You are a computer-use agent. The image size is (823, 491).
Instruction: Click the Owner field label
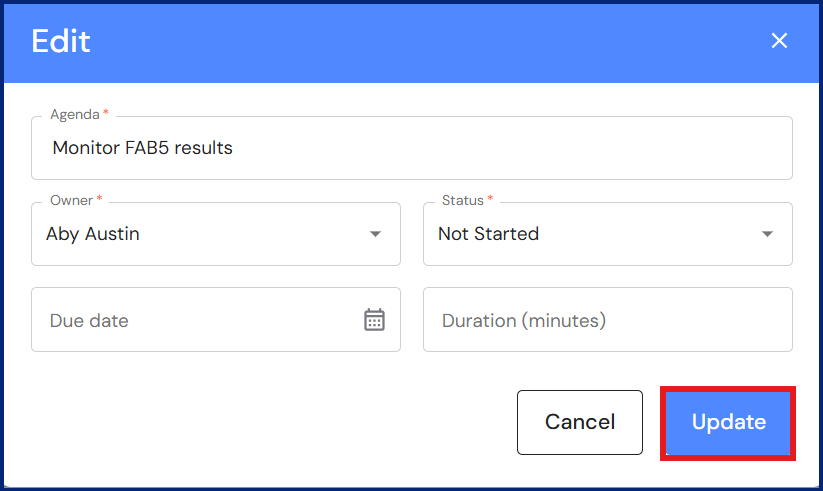point(71,201)
